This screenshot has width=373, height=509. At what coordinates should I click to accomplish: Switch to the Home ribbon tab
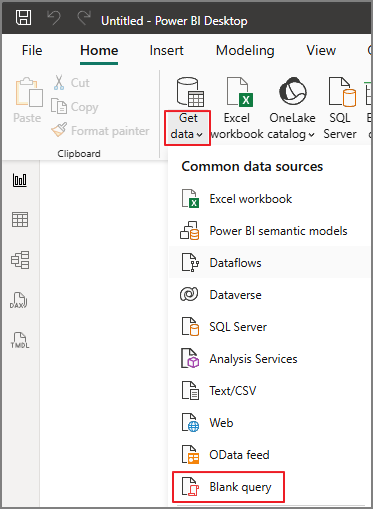[x=99, y=51]
